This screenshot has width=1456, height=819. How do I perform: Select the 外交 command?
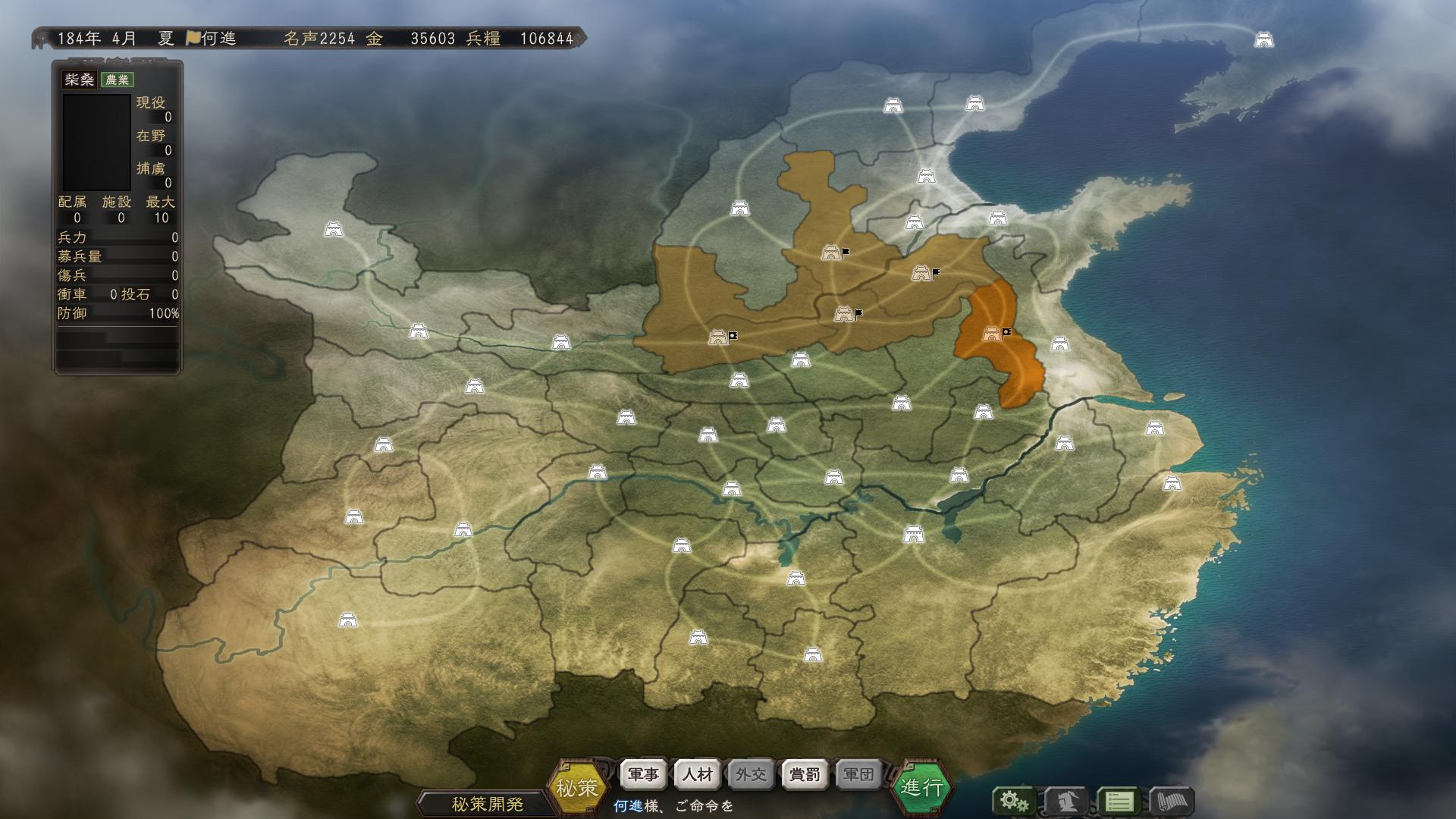(751, 775)
